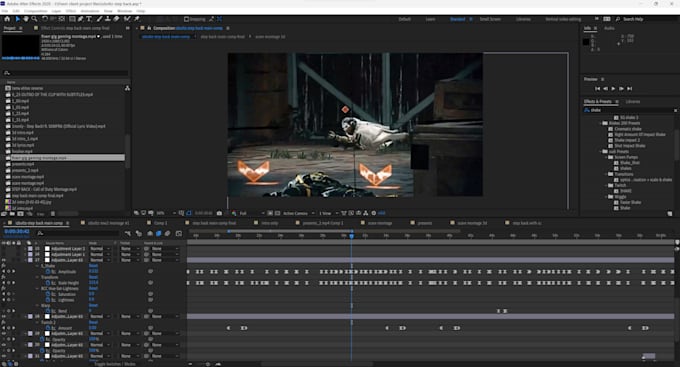Select the Hand tool
This screenshot has width=680, height=367.
[26, 19]
